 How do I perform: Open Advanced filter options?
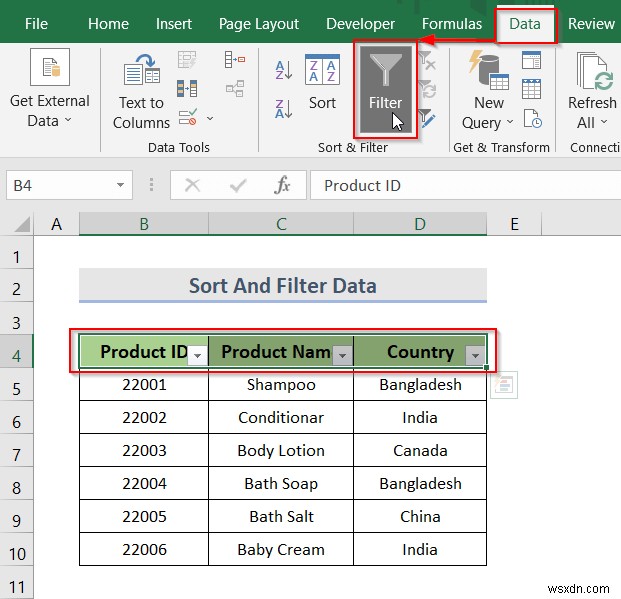[427, 118]
